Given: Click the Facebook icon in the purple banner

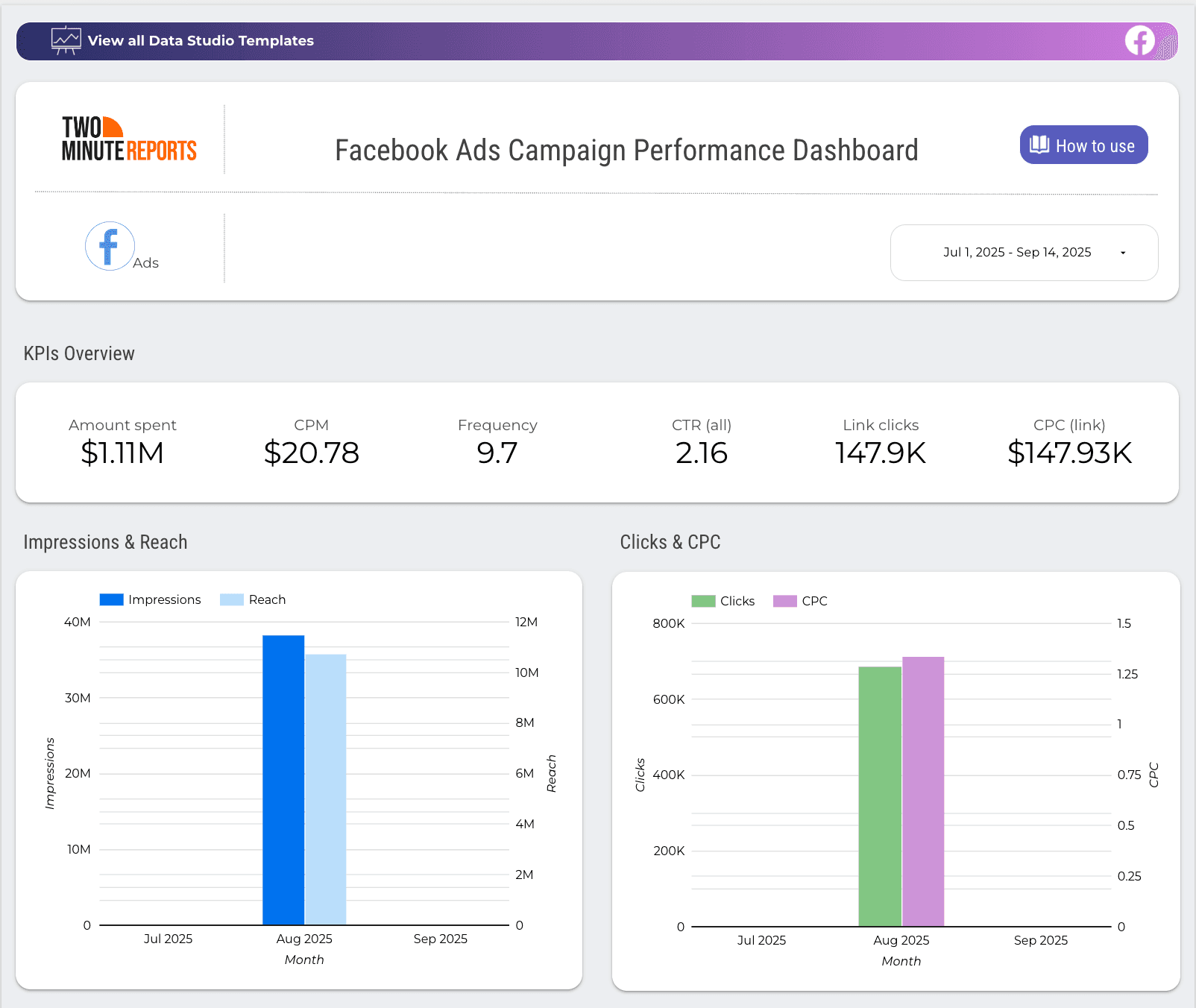Looking at the screenshot, I should click(1139, 40).
